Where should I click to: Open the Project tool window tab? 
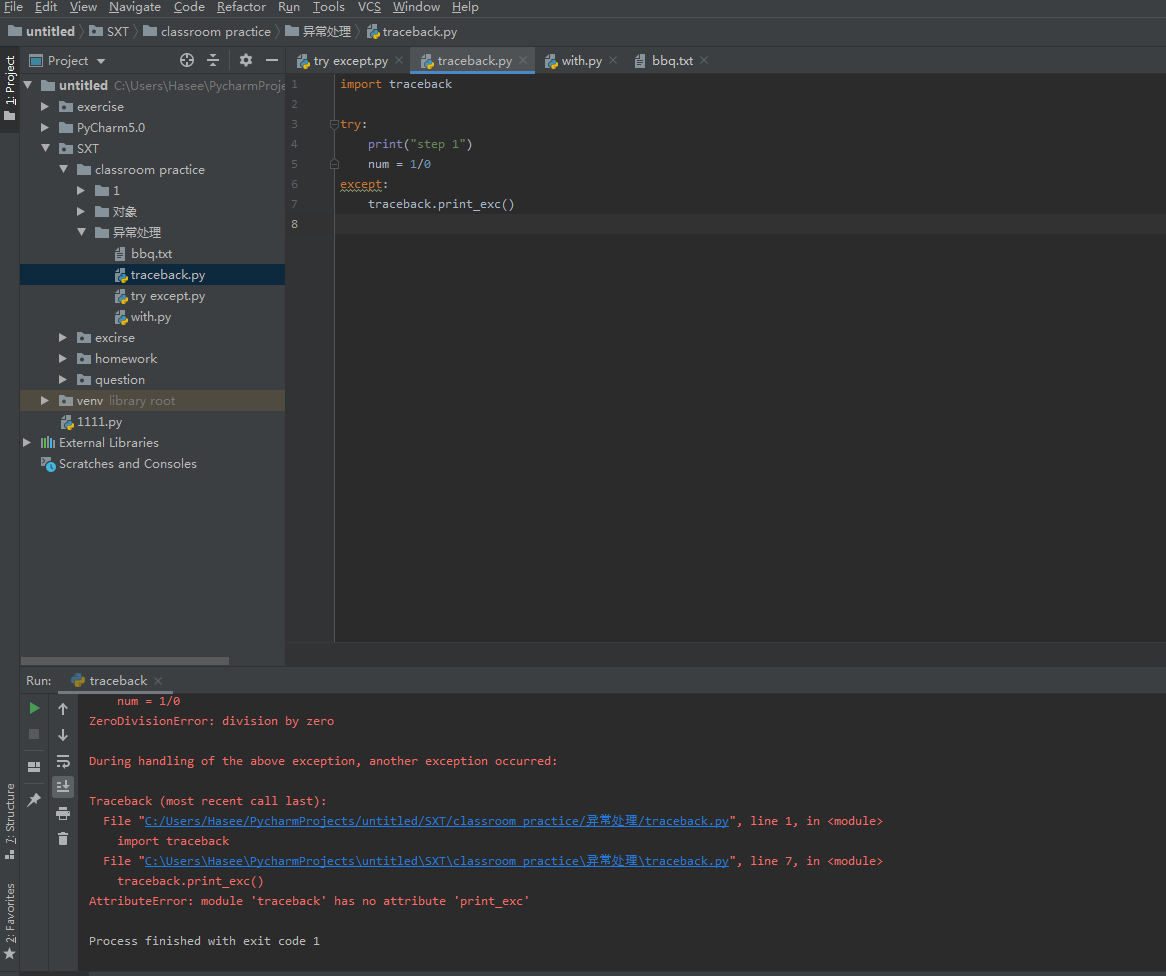tap(10, 88)
